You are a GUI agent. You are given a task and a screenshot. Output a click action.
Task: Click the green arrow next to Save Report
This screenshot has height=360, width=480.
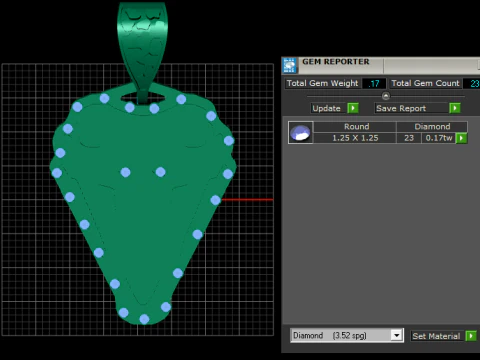click(x=455, y=108)
